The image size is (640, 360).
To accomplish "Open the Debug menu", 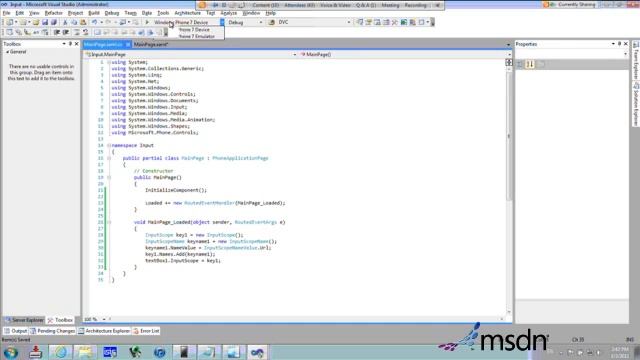I will tap(111, 13).
